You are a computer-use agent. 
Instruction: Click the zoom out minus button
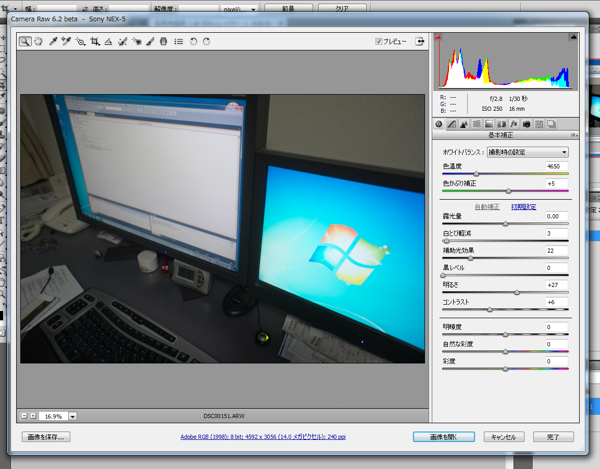click(x=24, y=416)
